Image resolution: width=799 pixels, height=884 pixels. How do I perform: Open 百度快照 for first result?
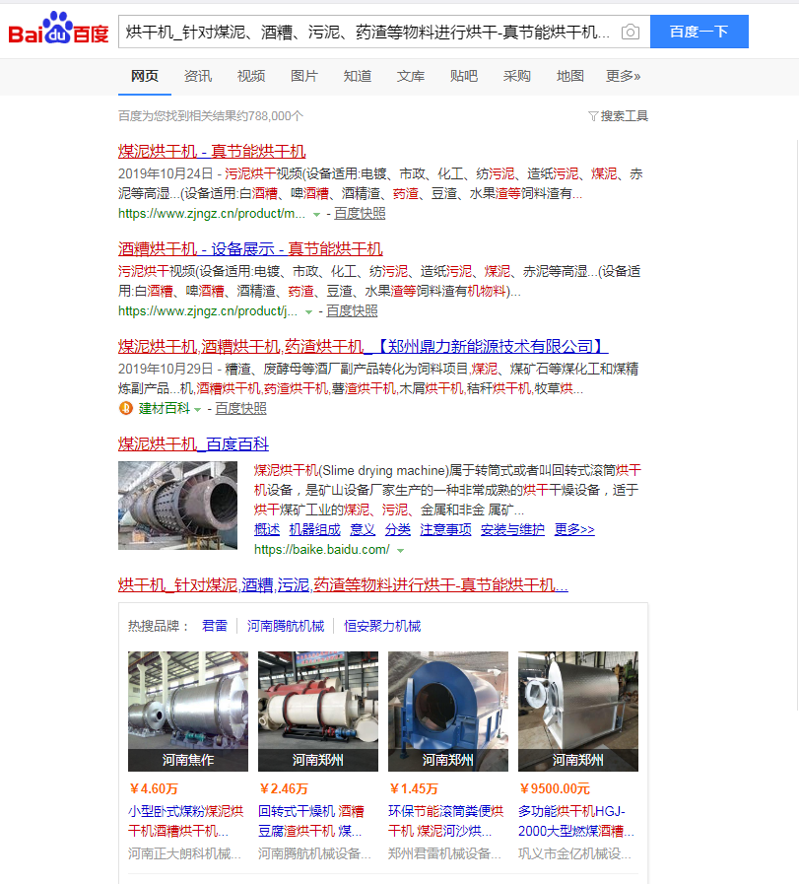point(360,214)
